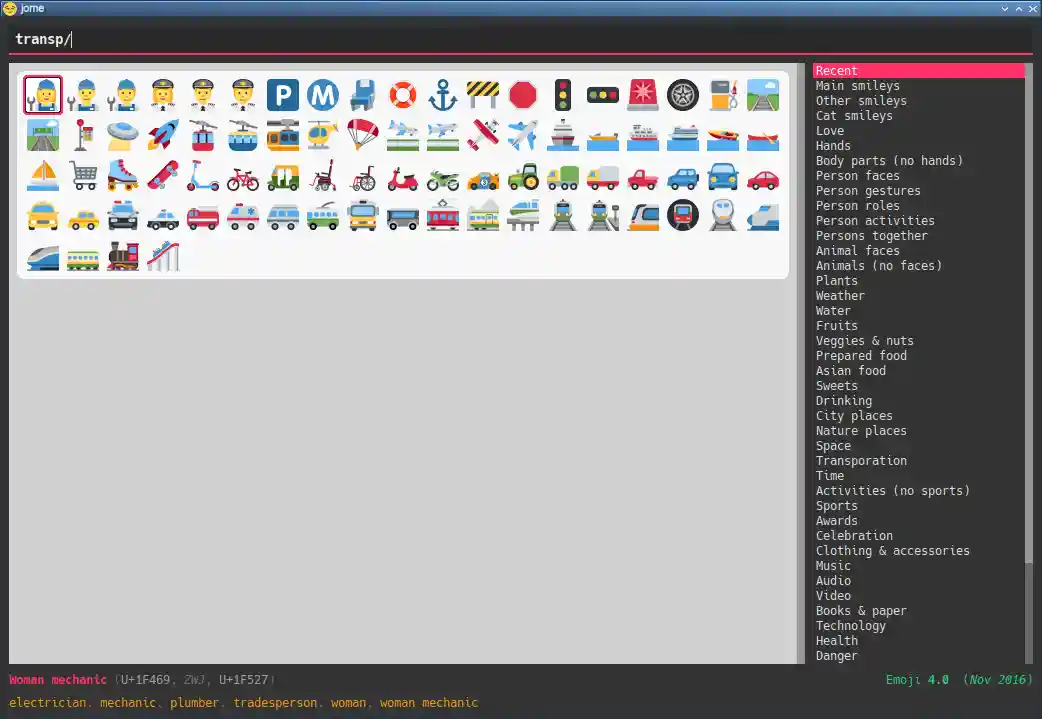1042x719 pixels.
Task: Click the vertical traffic light emoji
Action: pos(563,95)
